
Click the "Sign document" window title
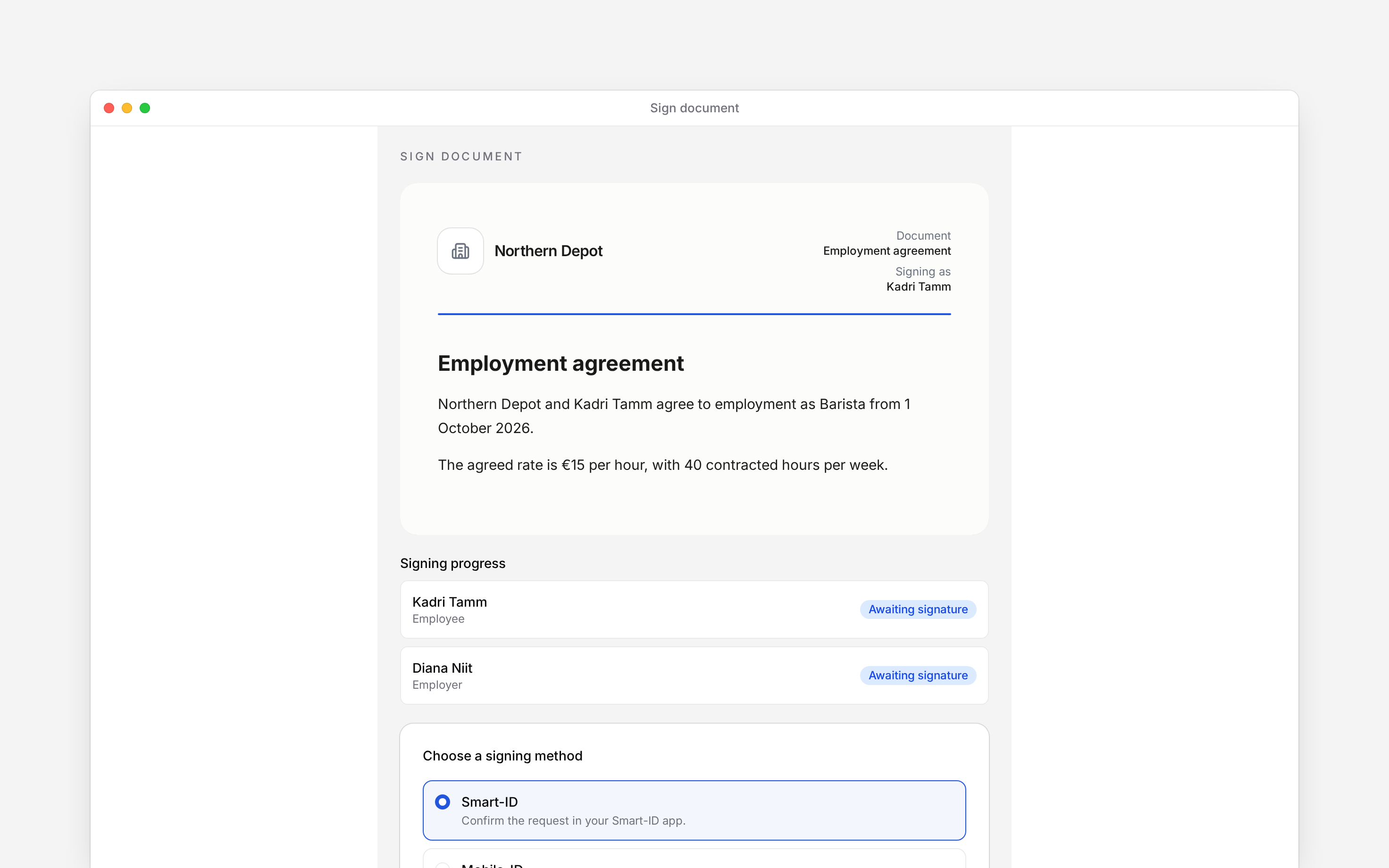tap(694, 108)
